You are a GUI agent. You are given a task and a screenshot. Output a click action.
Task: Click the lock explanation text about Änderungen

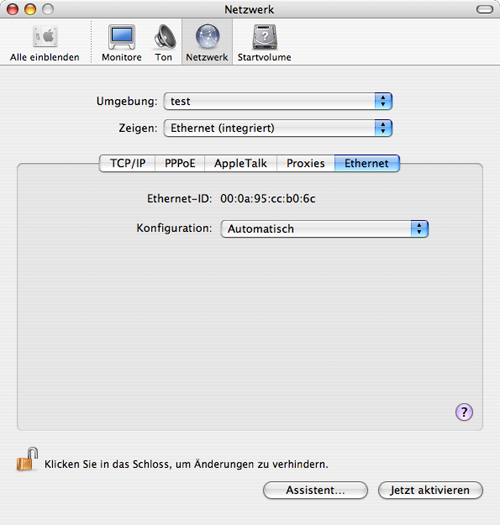point(186,464)
